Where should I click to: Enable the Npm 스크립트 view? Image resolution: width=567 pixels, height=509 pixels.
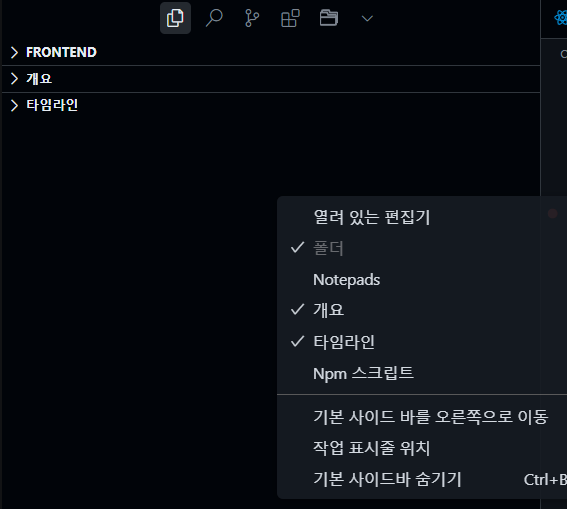pos(422,373)
